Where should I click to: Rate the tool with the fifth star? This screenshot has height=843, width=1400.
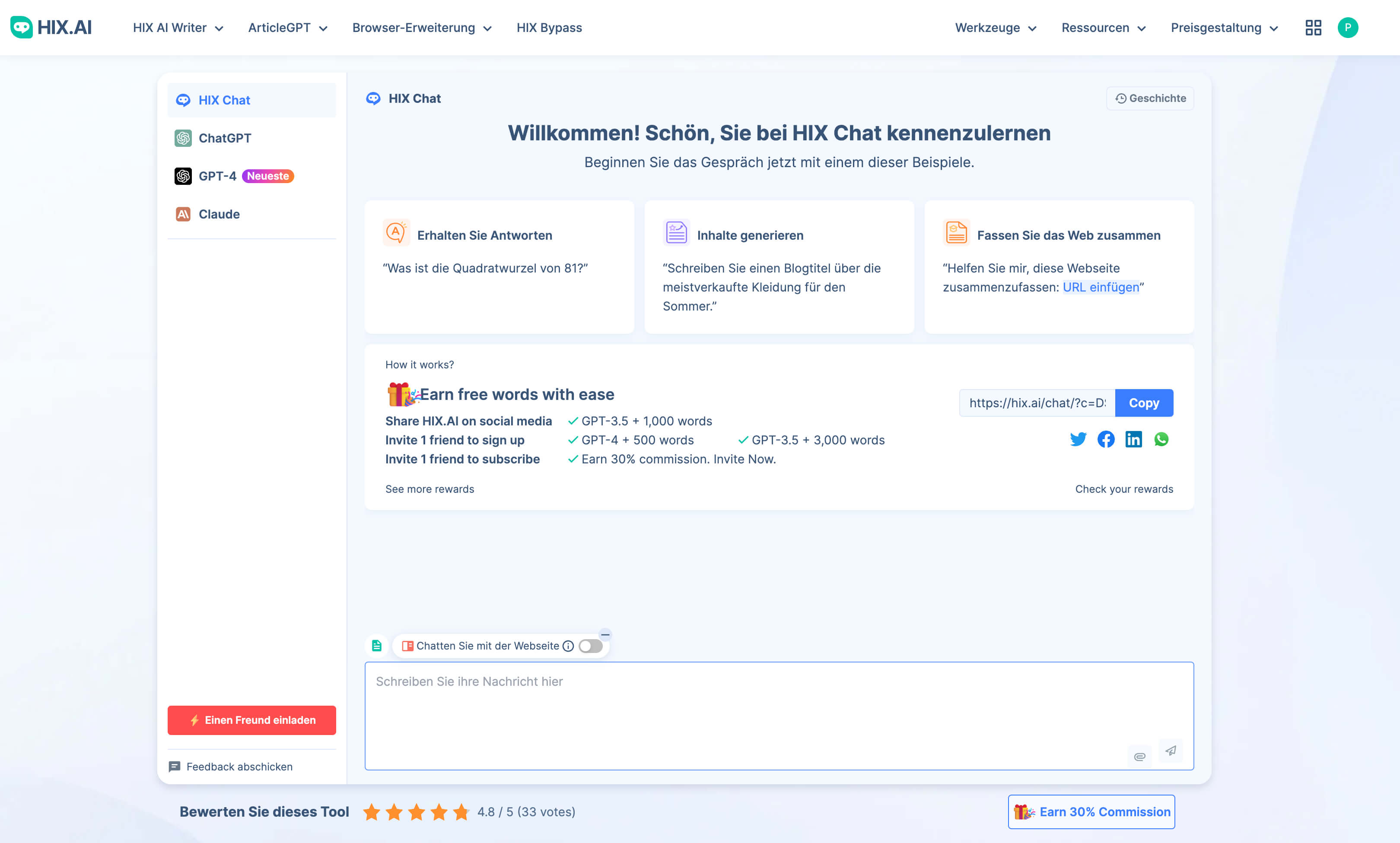point(461,812)
